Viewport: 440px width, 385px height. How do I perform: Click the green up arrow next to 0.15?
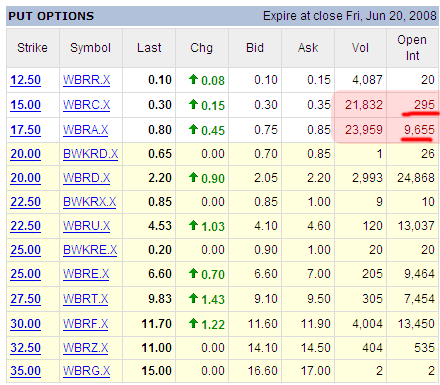[193, 104]
